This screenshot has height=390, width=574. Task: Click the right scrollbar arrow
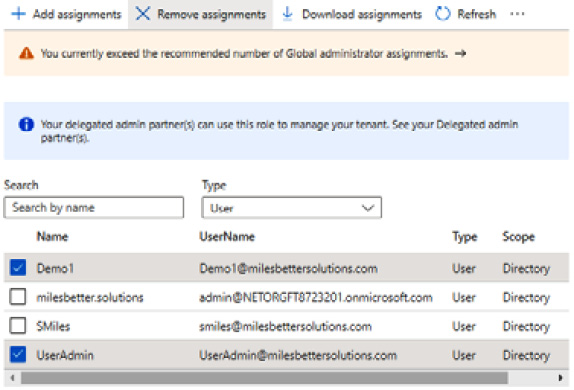pos(560,378)
